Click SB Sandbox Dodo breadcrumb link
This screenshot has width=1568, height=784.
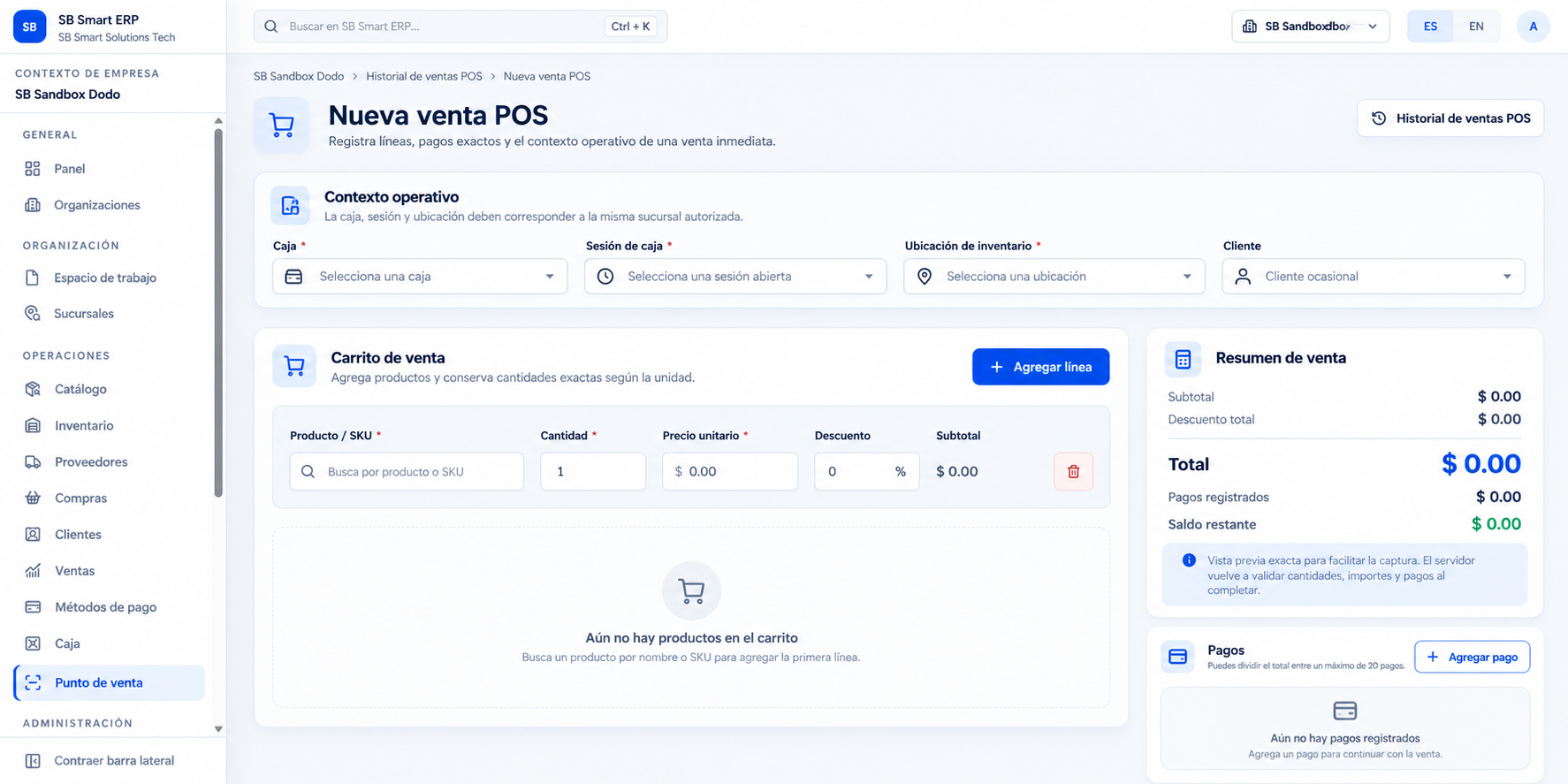pos(299,76)
